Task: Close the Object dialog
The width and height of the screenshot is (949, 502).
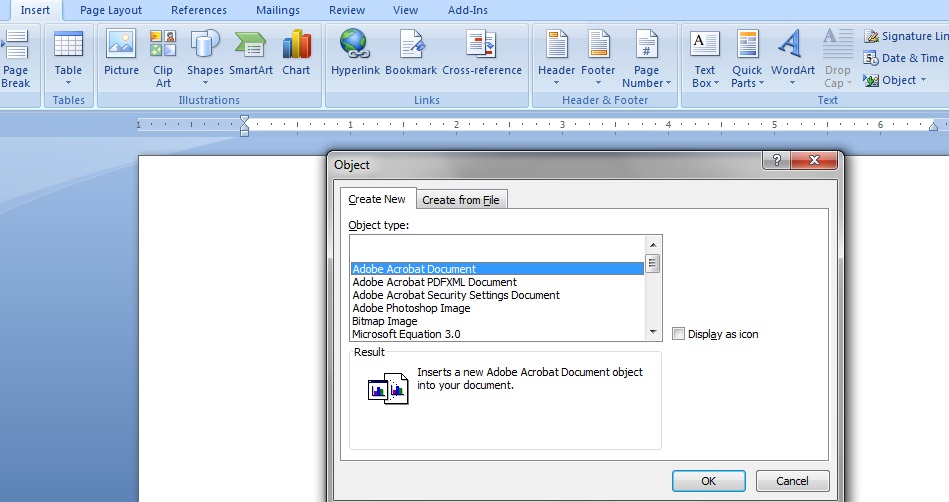Action: pos(814,160)
